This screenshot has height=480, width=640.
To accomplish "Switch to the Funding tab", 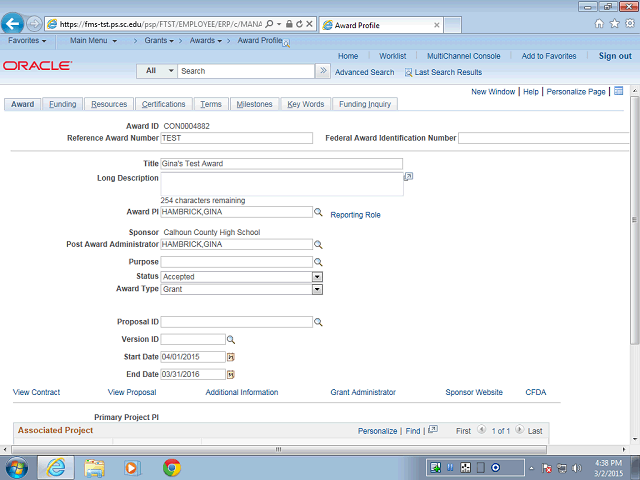I will tap(62, 104).
